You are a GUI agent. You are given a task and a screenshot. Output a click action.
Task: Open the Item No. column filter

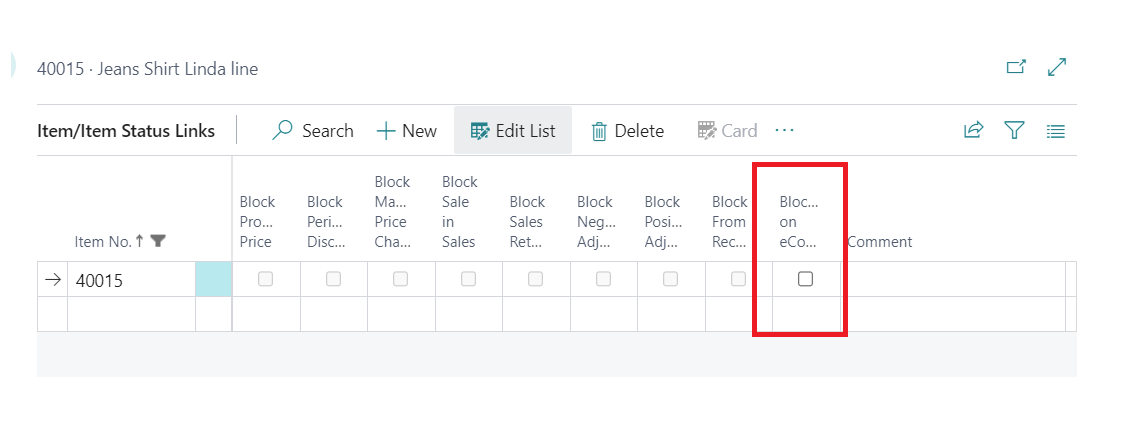pyautogui.click(x=158, y=241)
